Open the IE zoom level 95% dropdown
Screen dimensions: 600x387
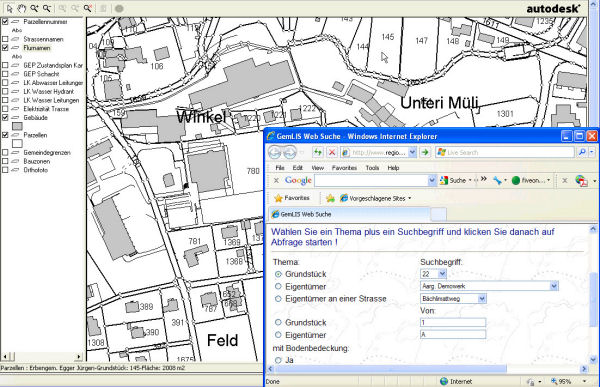tap(584, 381)
